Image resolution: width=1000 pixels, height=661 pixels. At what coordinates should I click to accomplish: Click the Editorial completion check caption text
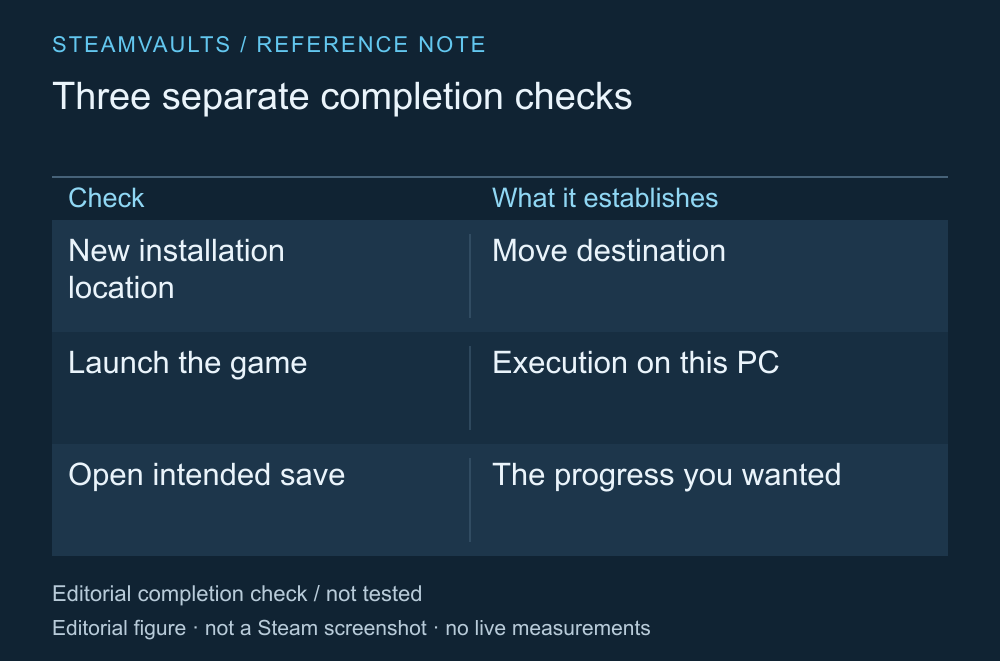(x=180, y=594)
